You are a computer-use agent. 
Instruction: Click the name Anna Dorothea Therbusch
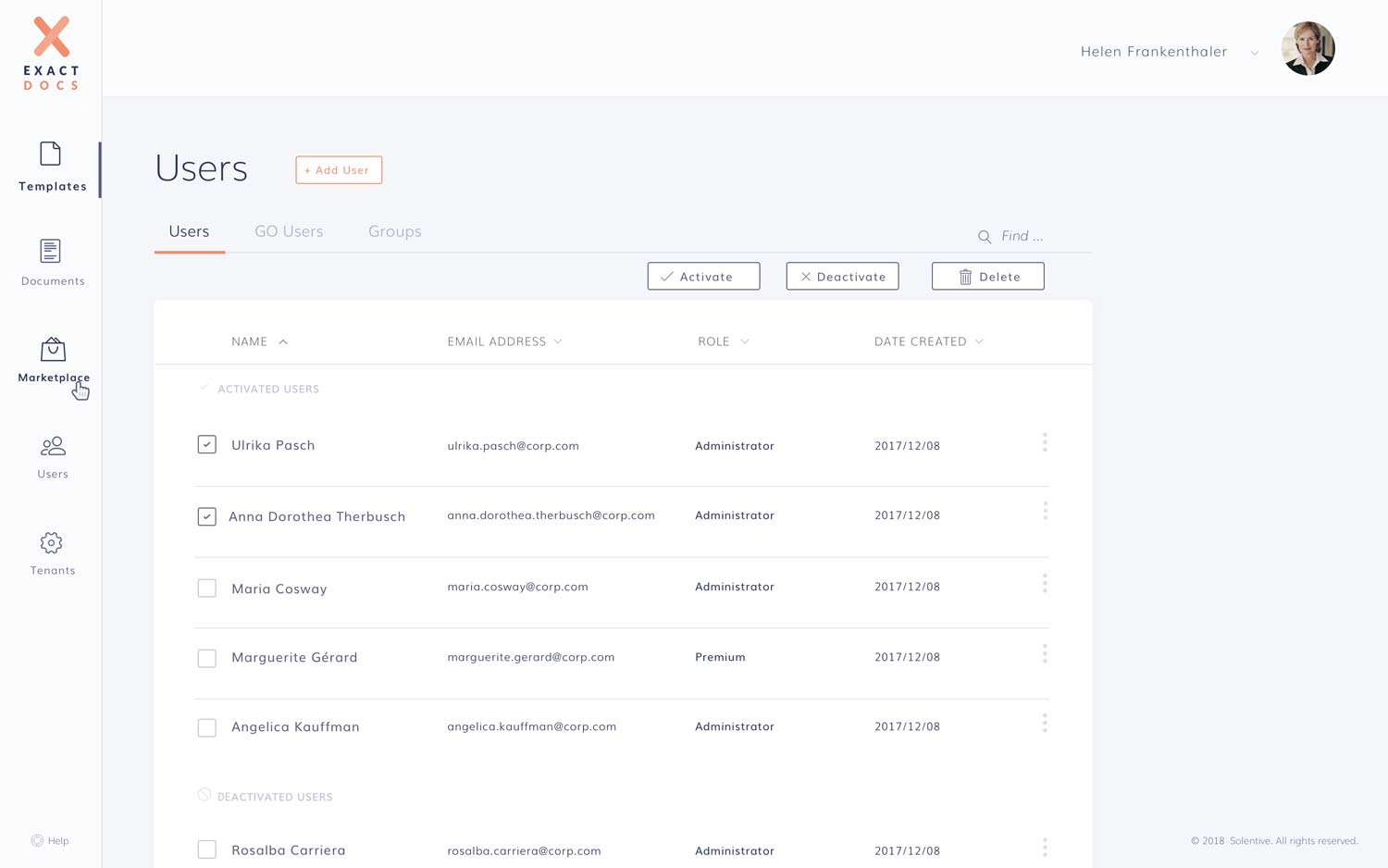pos(317,516)
